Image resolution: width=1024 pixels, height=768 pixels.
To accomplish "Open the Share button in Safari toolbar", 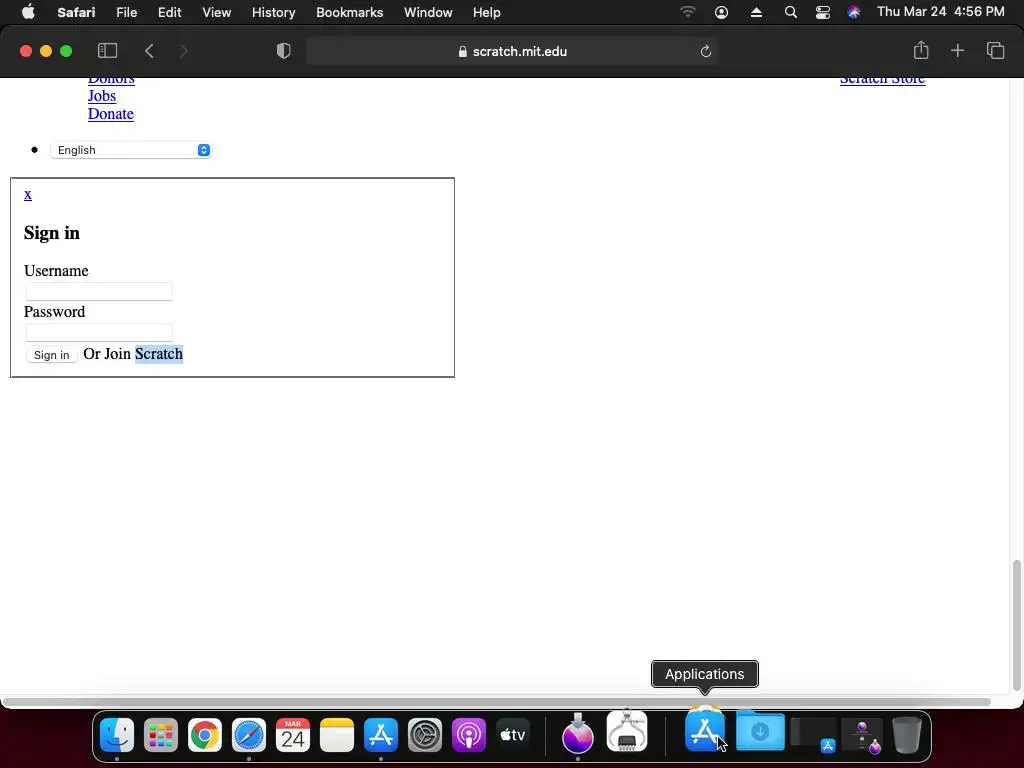I will (921, 50).
